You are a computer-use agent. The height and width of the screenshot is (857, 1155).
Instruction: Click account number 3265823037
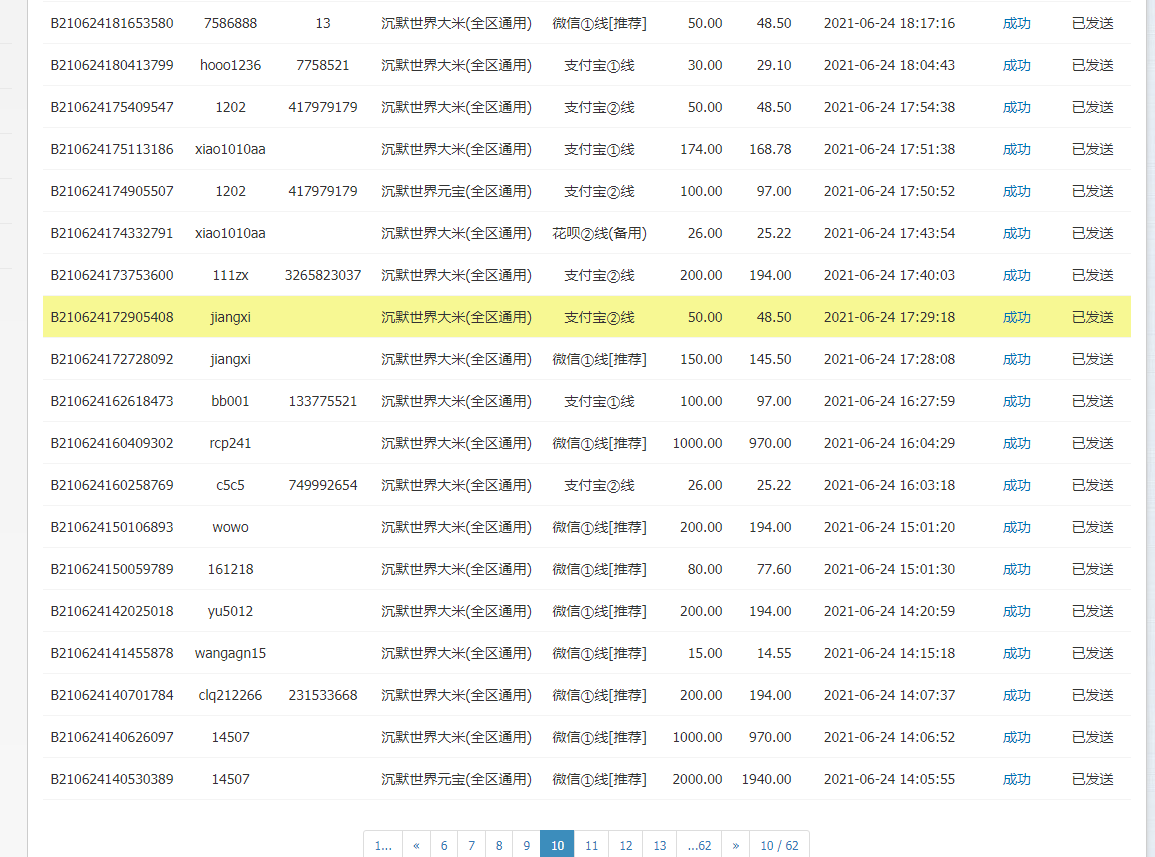point(323,276)
